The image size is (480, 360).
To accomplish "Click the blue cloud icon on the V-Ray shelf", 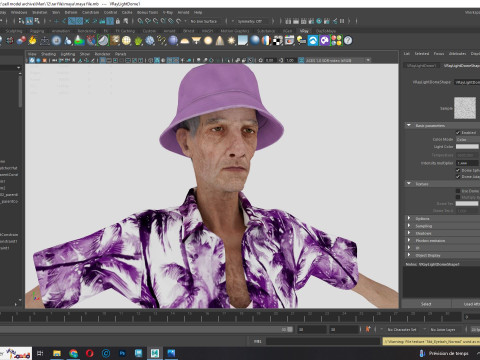I will (313, 41).
